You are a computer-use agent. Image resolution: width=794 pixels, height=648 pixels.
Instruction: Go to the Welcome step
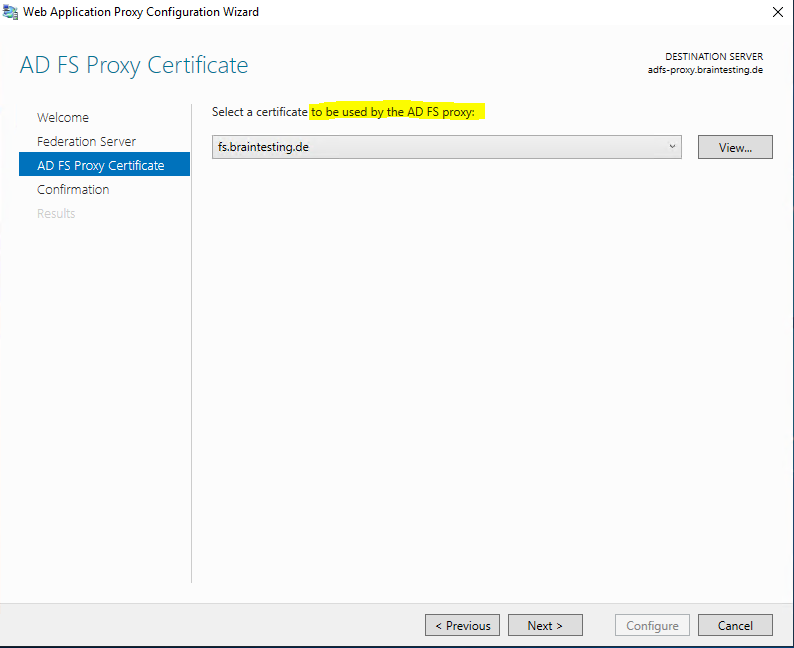pyautogui.click(x=63, y=117)
